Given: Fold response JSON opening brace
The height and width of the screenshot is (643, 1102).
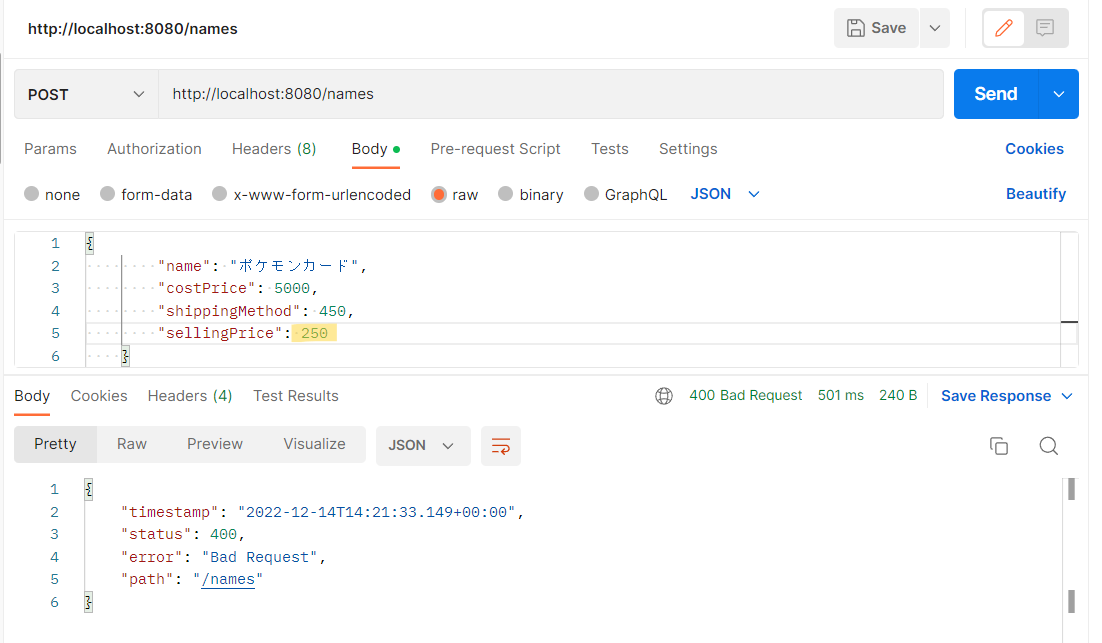Looking at the screenshot, I should tap(89, 489).
